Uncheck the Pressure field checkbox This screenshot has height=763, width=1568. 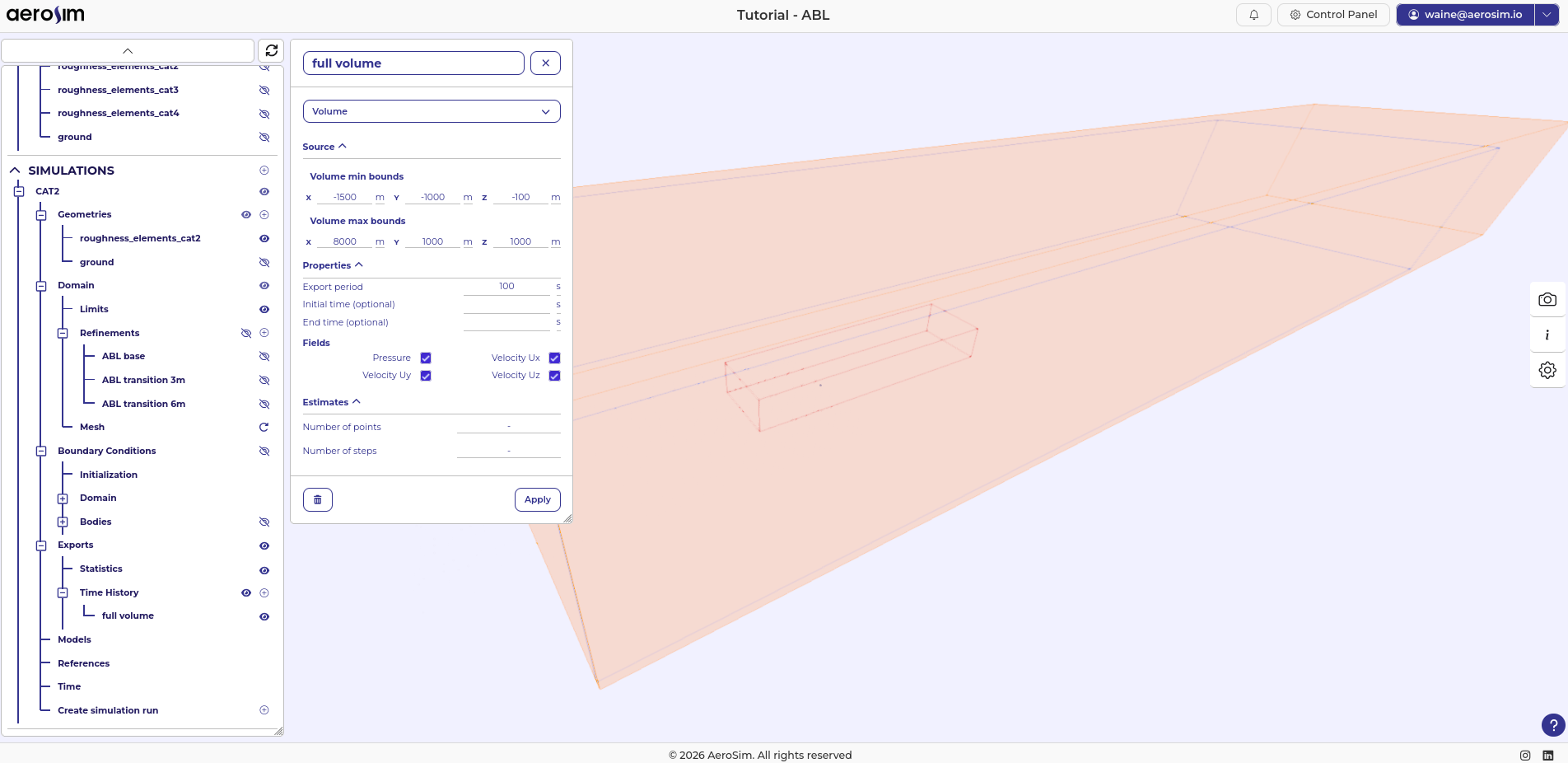(426, 358)
